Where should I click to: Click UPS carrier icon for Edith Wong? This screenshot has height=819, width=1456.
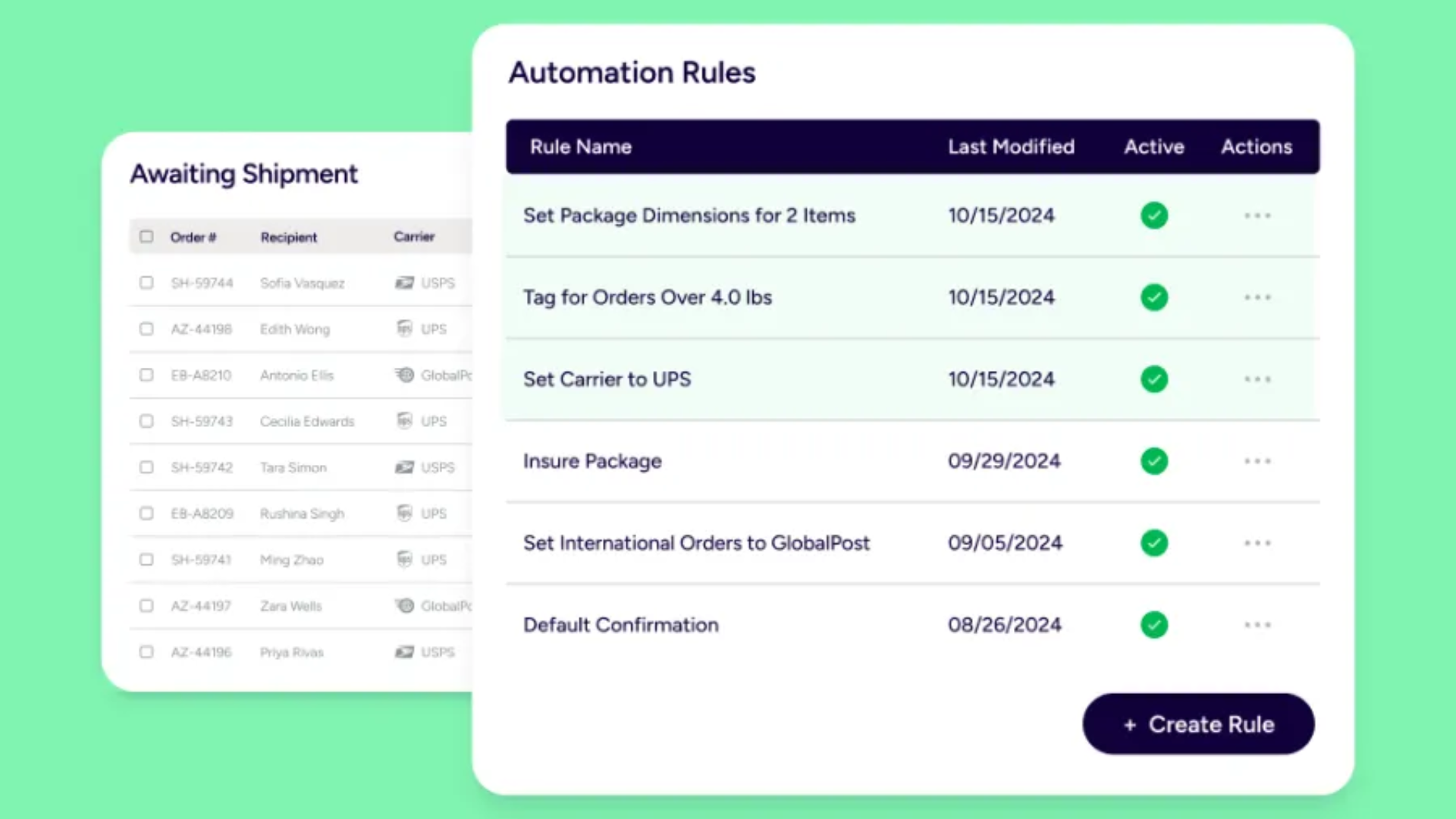(x=405, y=328)
